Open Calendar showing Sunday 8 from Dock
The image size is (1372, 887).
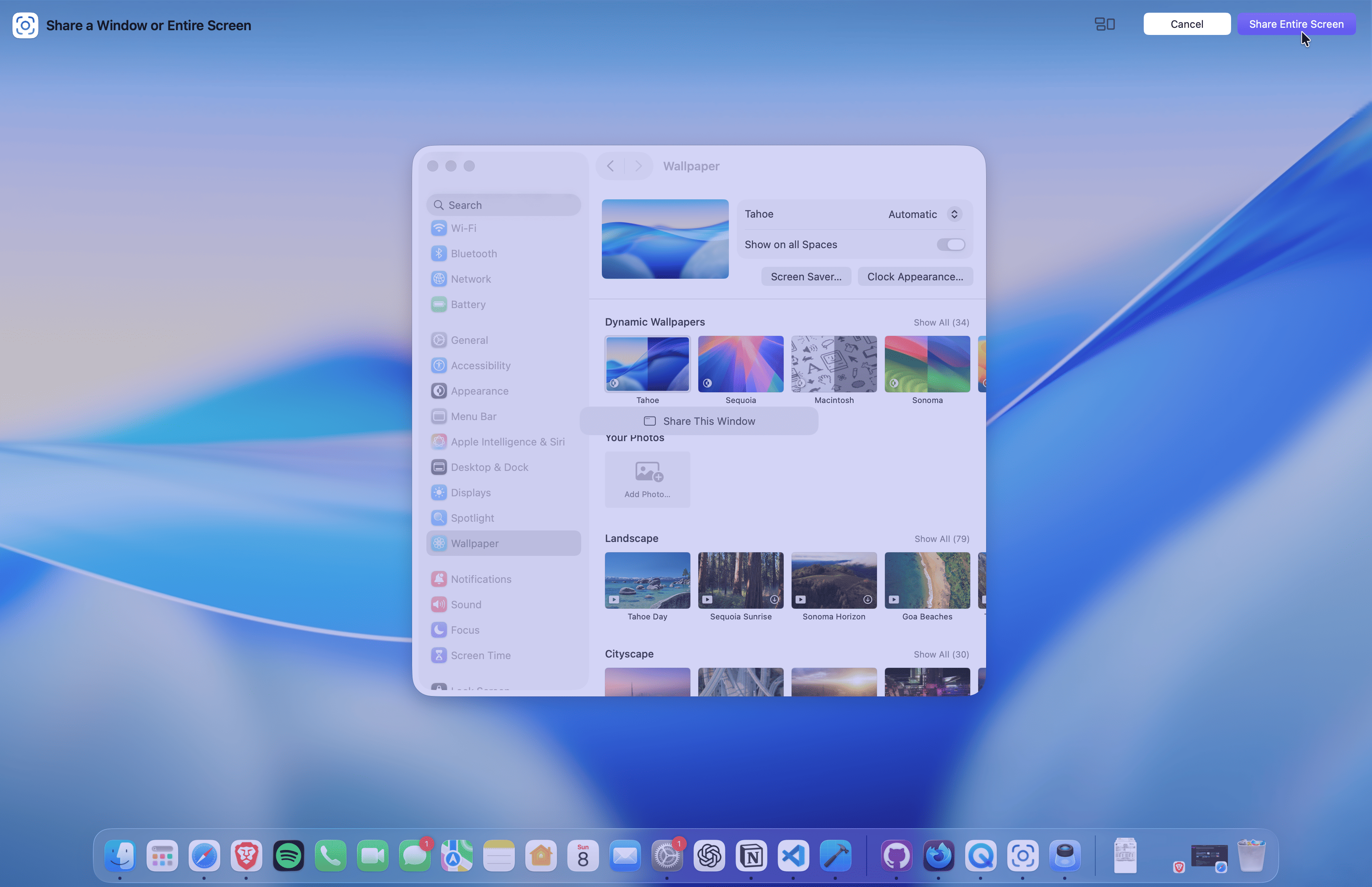pyautogui.click(x=583, y=856)
